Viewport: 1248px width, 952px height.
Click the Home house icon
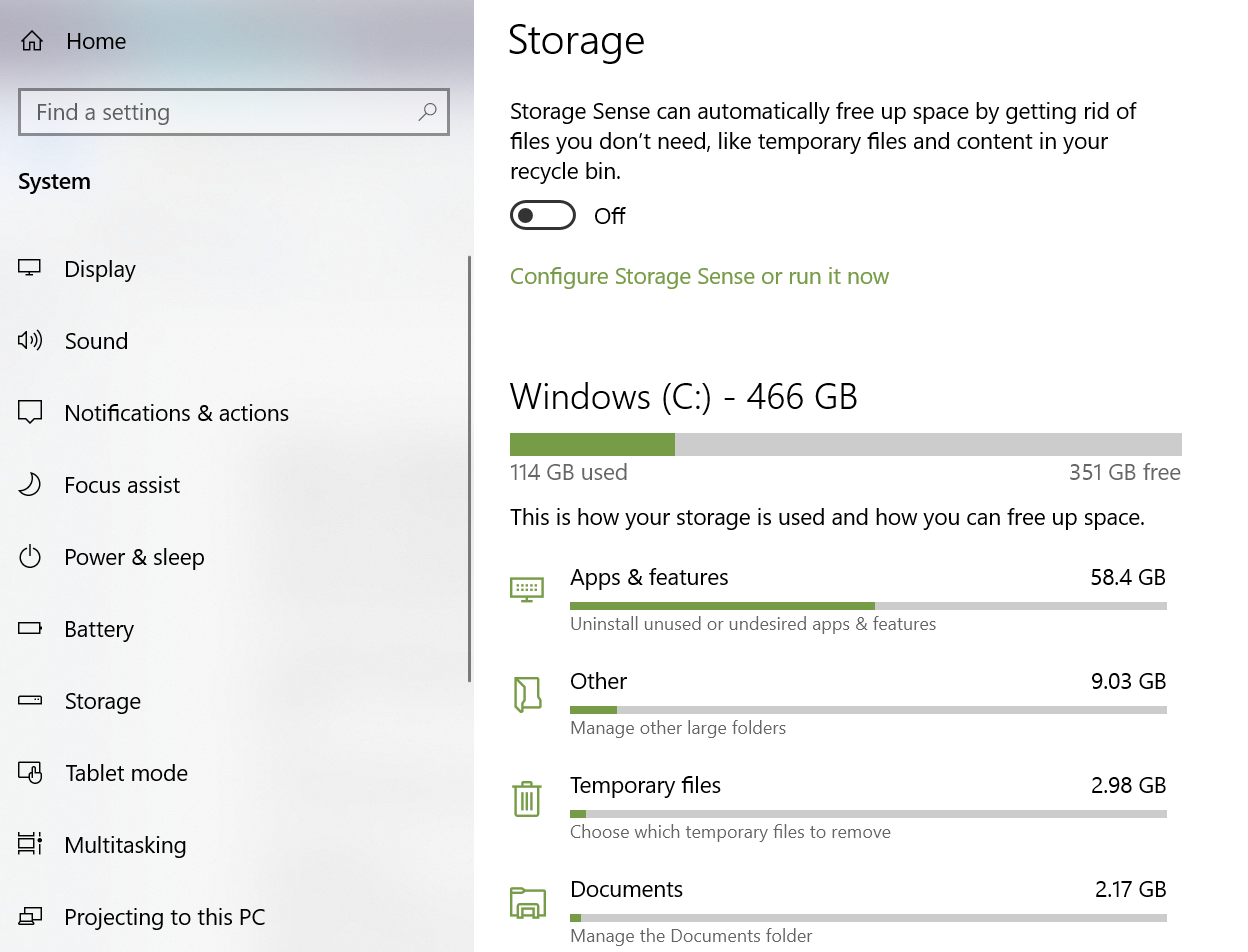(29, 40)
